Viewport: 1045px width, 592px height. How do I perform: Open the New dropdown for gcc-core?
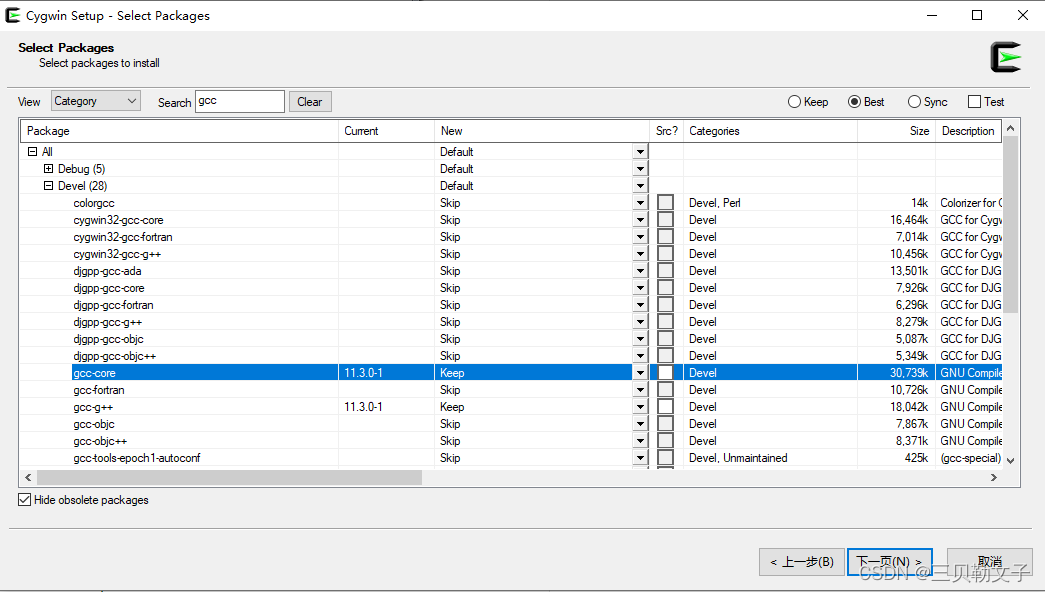point(640,373)
